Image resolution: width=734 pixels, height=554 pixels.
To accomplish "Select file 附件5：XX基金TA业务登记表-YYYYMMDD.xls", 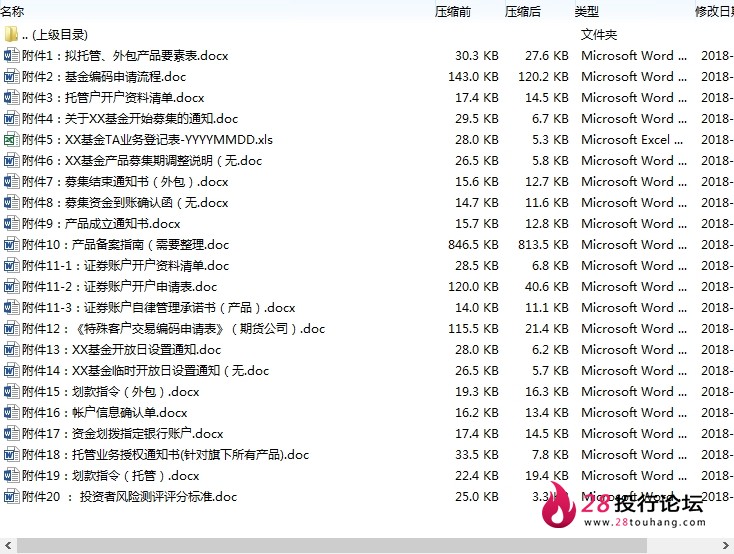I will [x=147, y=140].
